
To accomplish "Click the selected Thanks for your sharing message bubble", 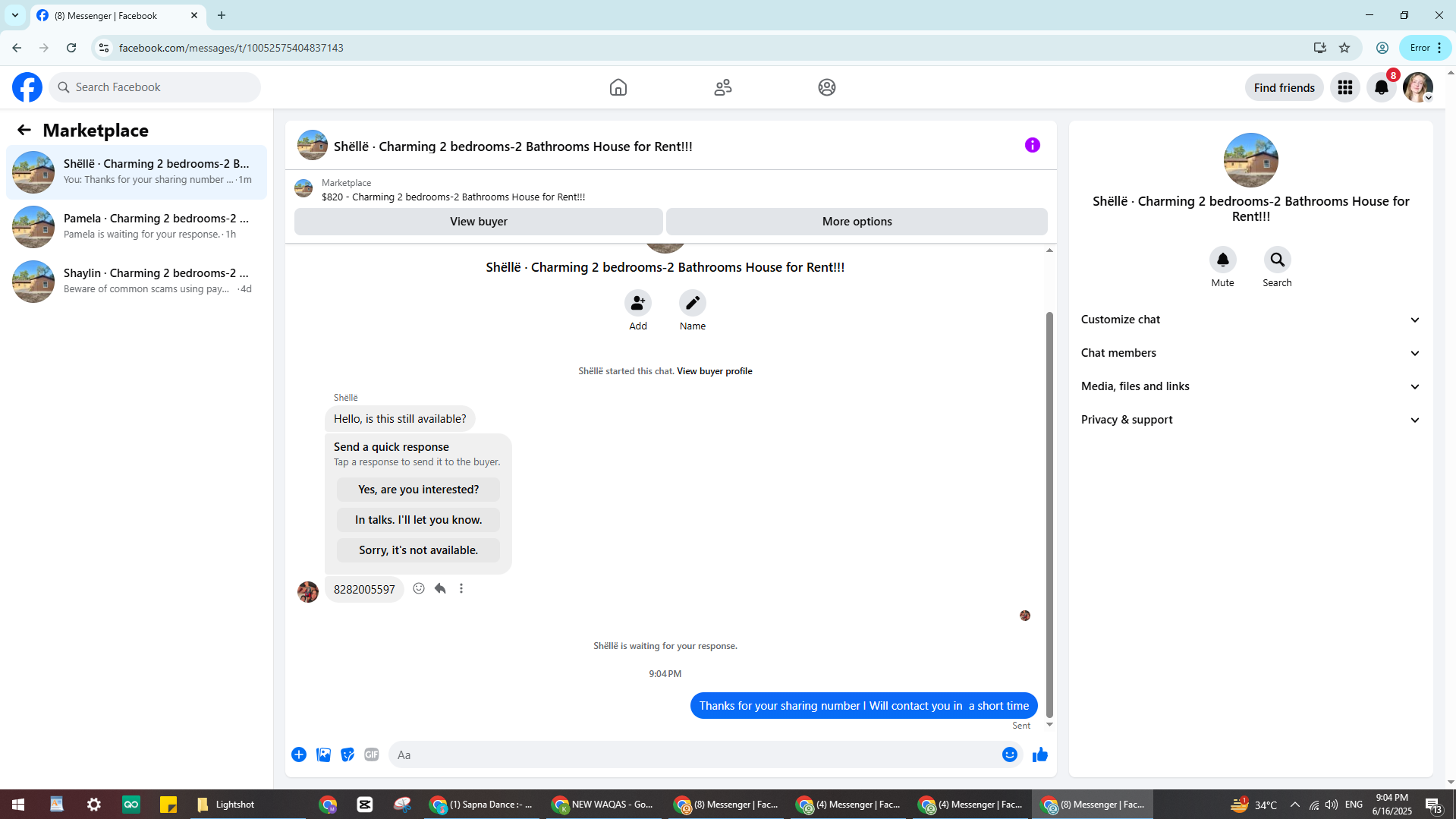I will pos(864,706).
